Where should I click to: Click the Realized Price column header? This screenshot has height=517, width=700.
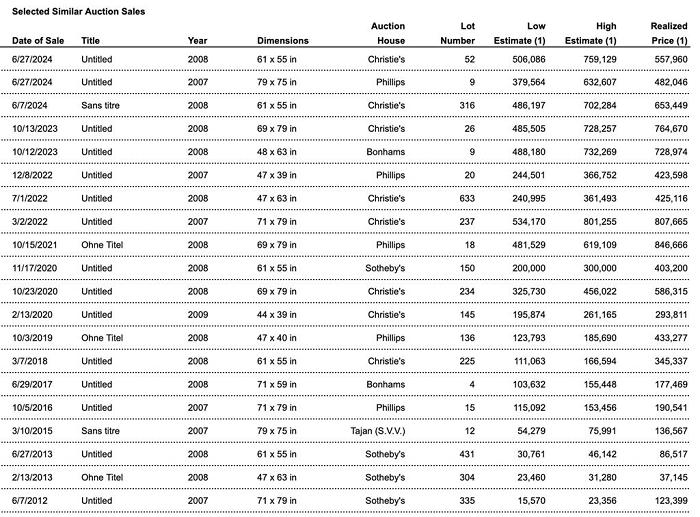pyautogui.click(x=669, y=33)
